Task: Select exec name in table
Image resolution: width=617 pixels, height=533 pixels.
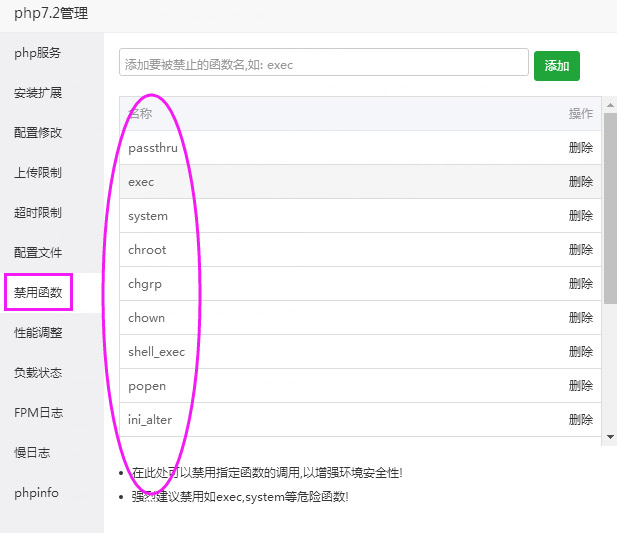Action: (x=141, y=182)
